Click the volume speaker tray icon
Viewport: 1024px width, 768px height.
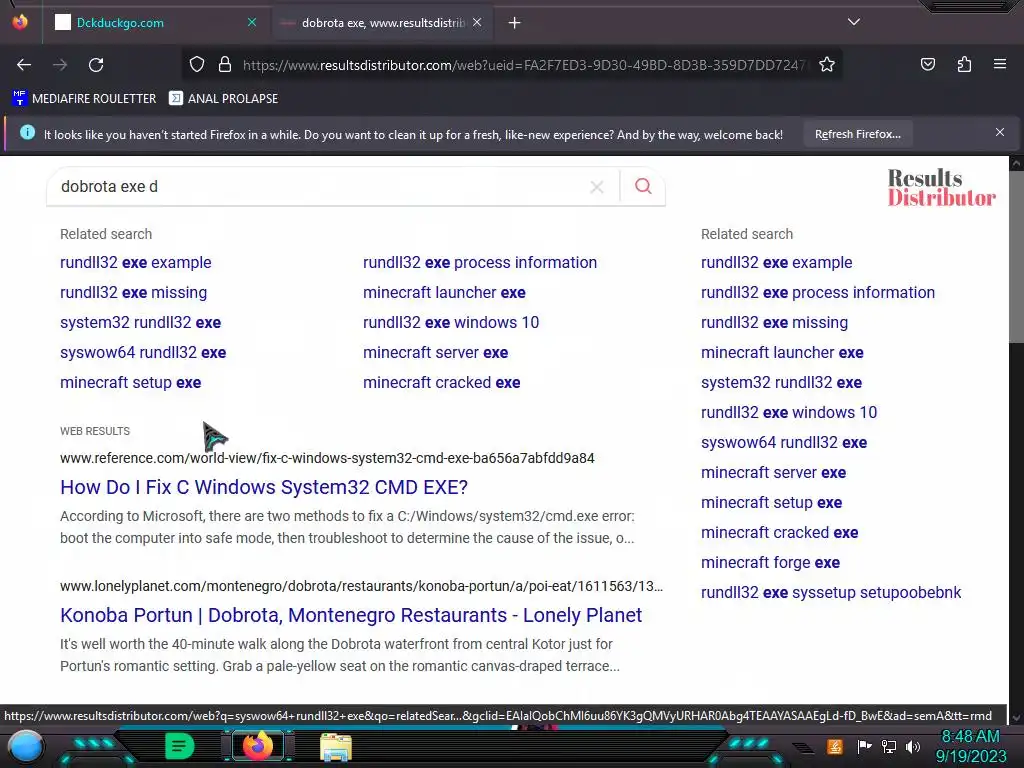913,746
